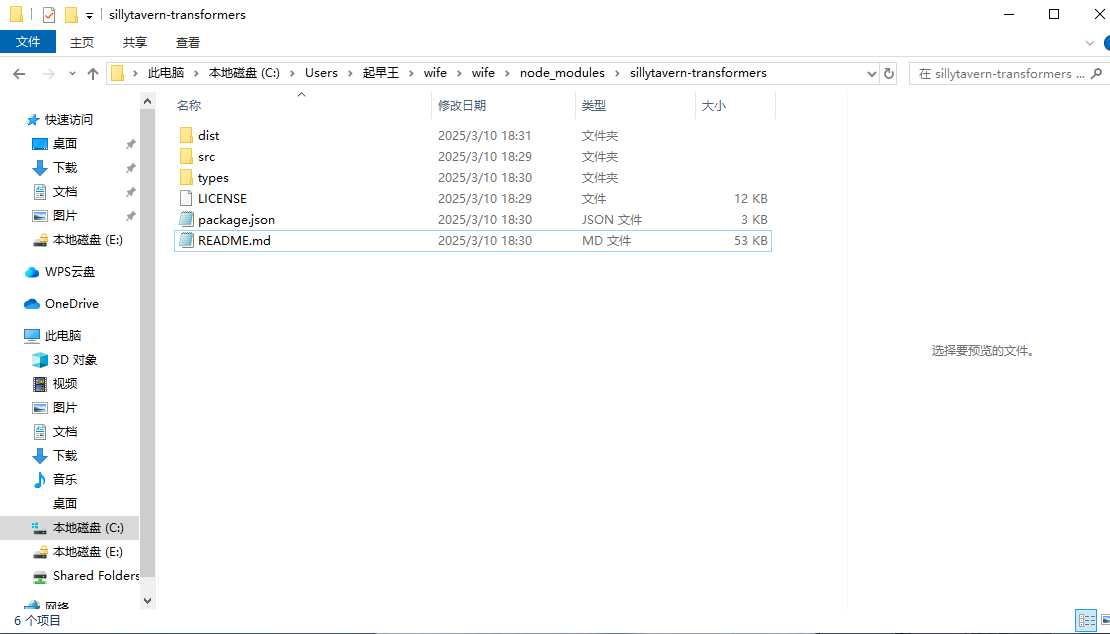Image resolution: width=1110 pixels, height=634 pixels.
Task: Refresh the current folder view
Action: click(889, 73)
